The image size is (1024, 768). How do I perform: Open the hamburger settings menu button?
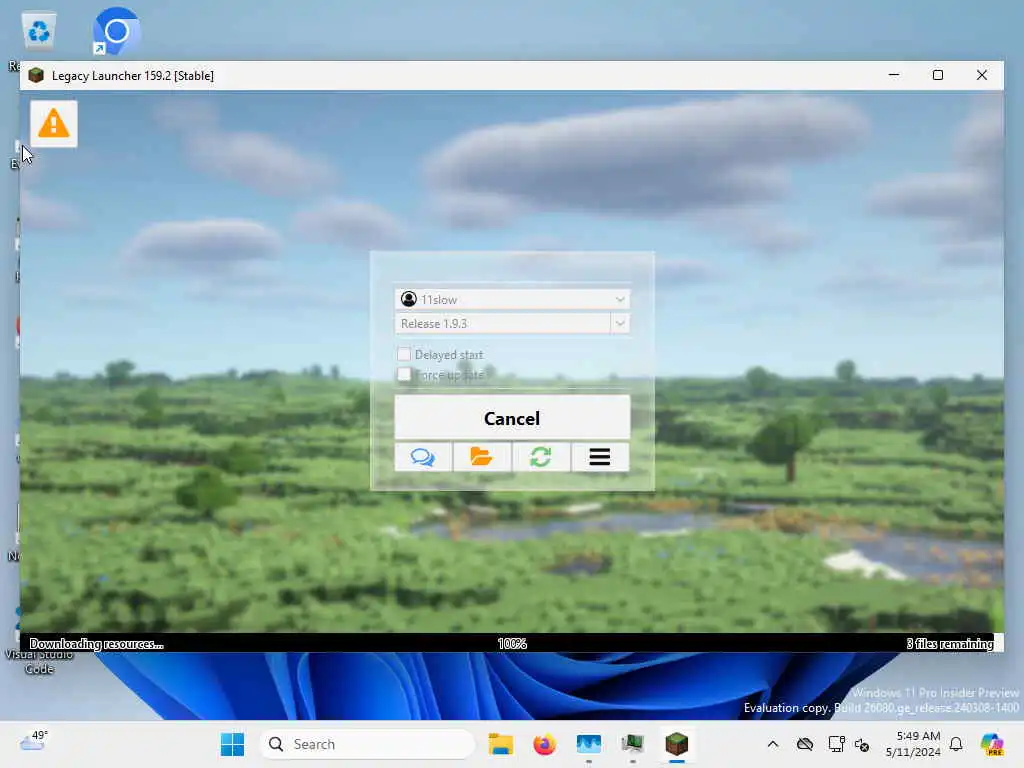coord(600,457)
